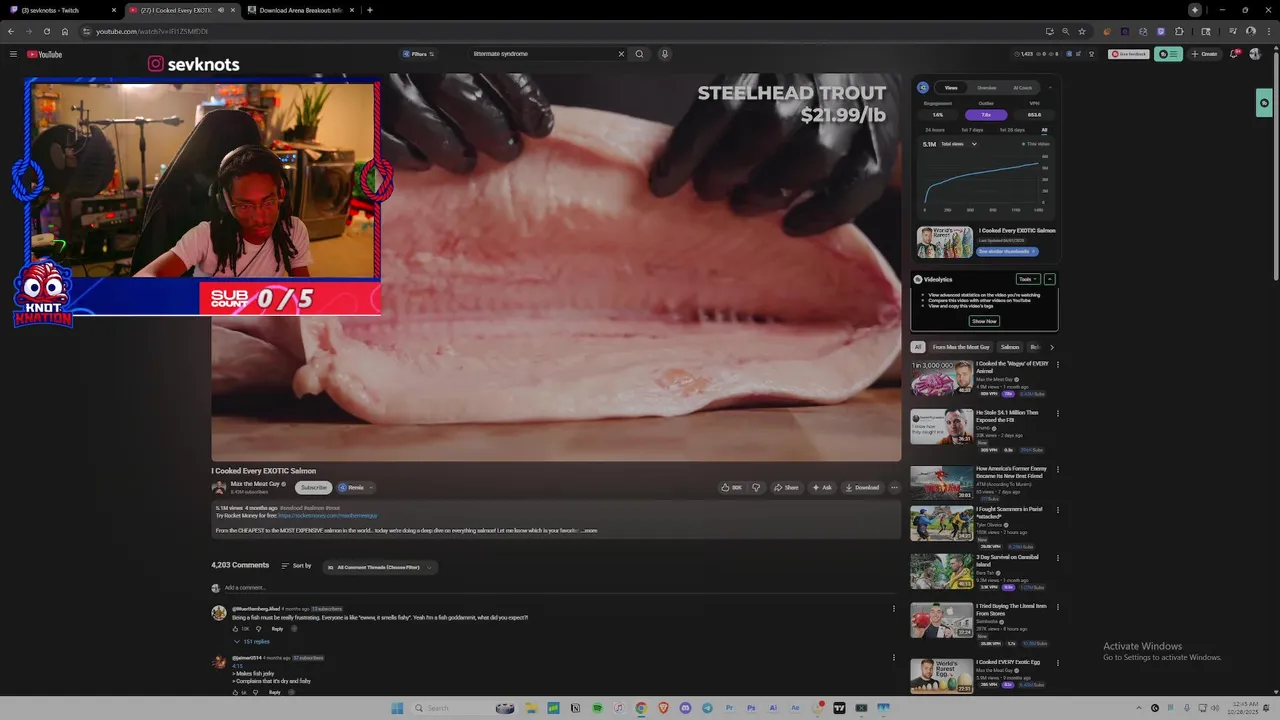Click the page vertical scrollbar
This screenshot has height=720, width=1280.
[x=1274, y=165]
